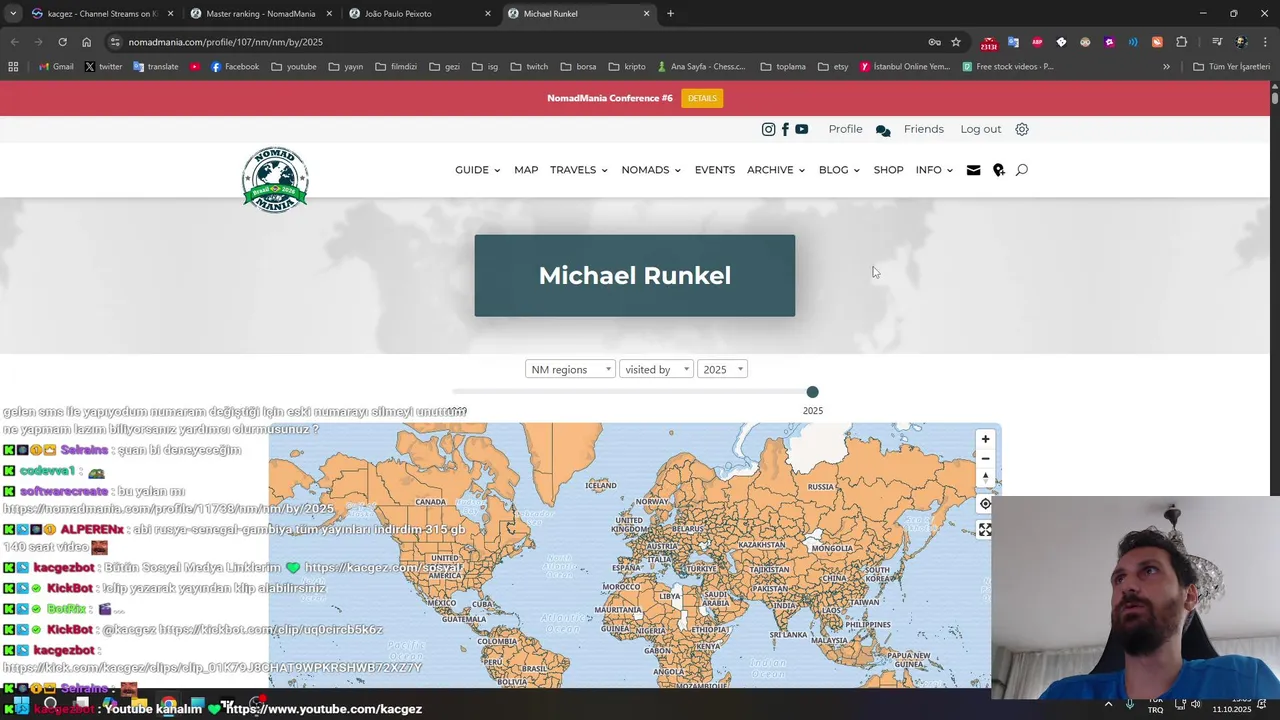Open Google Translate extension icon
The width and height of the screenshot is (1280, 720).
coord(1013,42)
